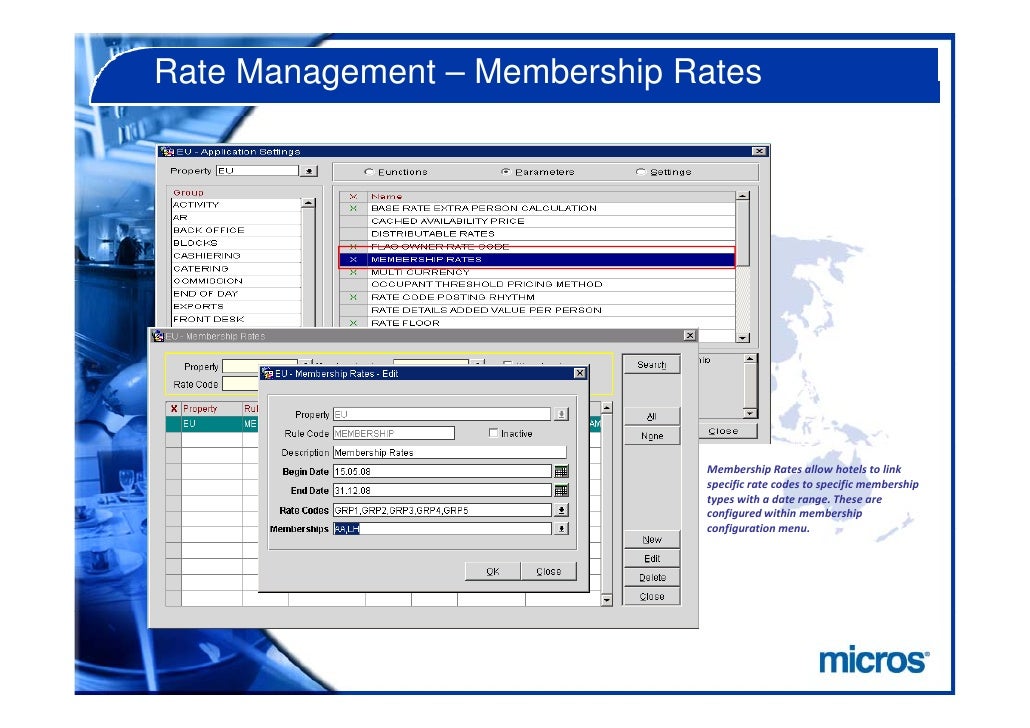Click the New button

(652, 539)
